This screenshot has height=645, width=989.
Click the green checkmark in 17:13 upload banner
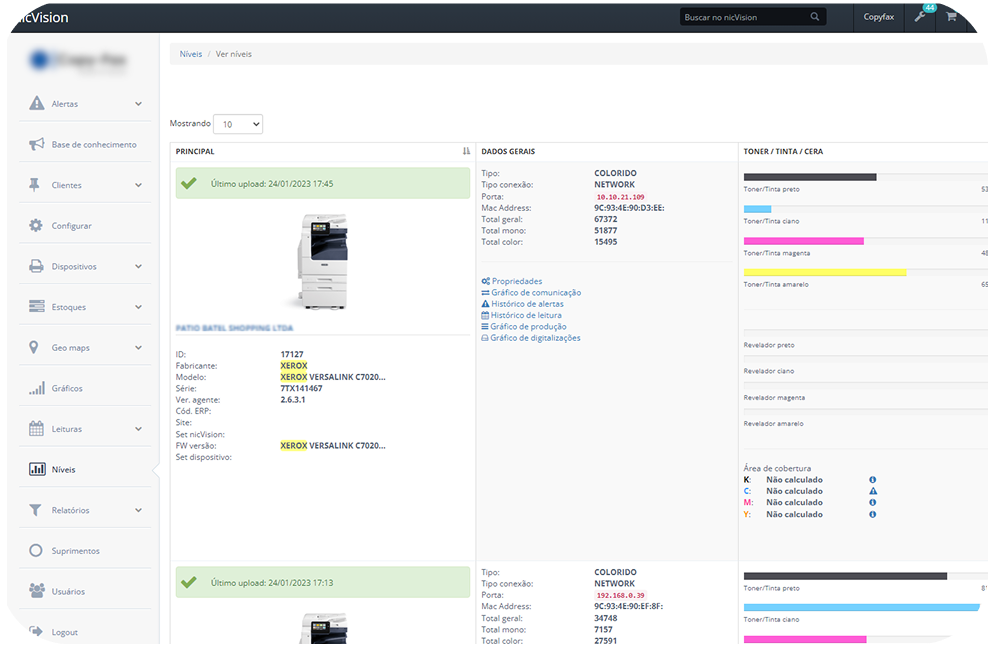[189, 583]
